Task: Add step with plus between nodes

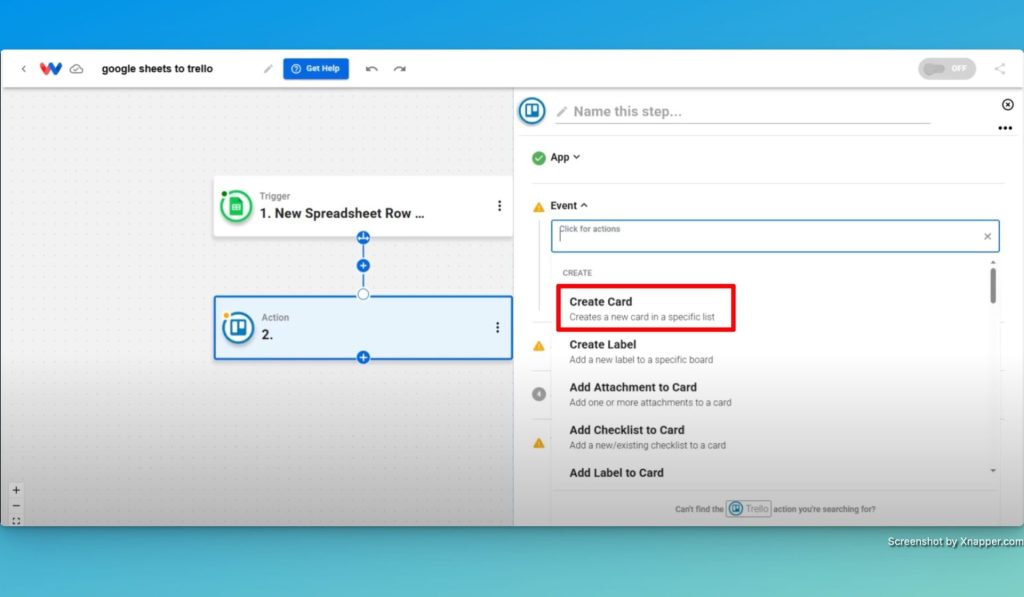Action: pyautogui.click(x=363, y=266)
